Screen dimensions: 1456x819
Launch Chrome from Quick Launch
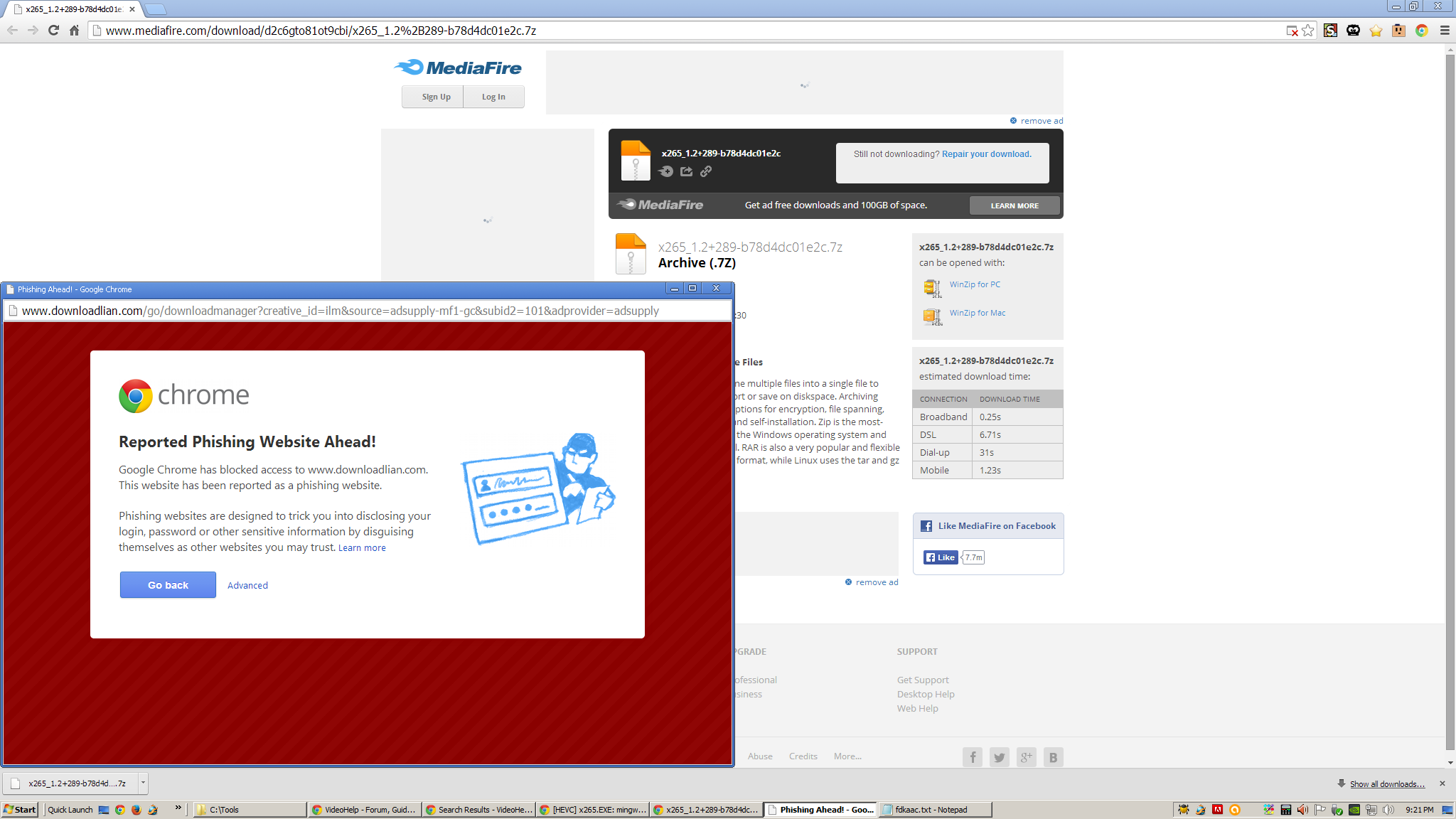119,810
